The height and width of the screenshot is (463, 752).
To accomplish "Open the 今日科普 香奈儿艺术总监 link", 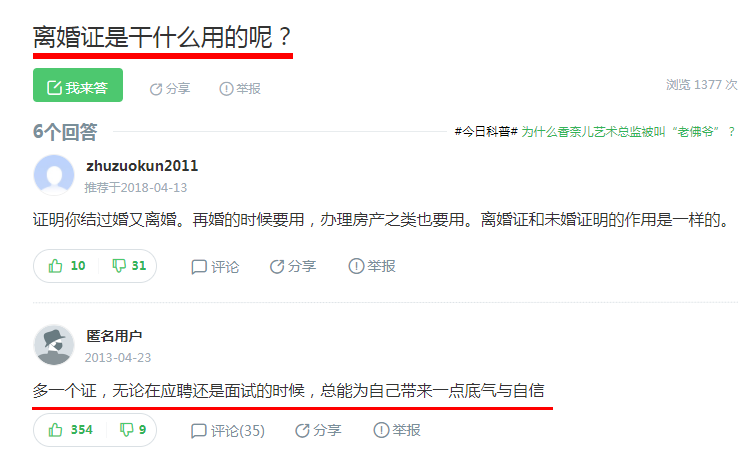I will tap(629, 131).
